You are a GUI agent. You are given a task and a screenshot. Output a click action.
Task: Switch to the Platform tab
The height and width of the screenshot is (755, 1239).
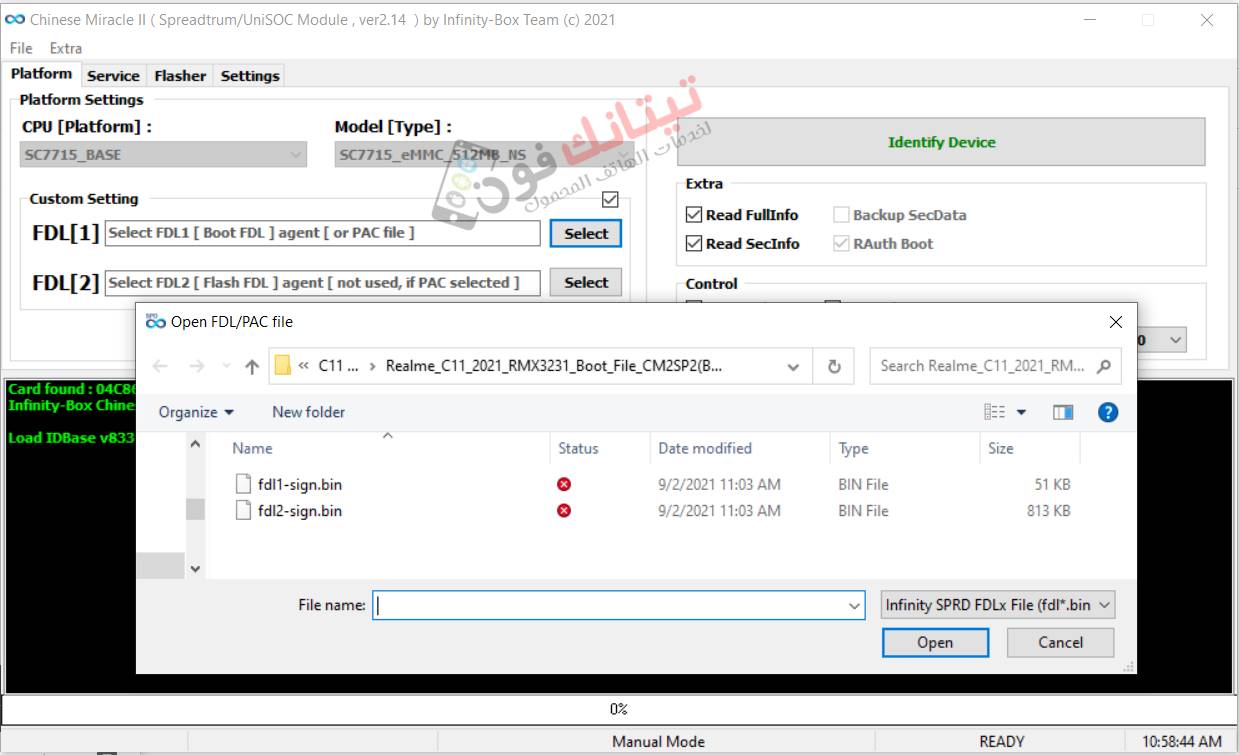pyautogui.click(x=42, y=73)
